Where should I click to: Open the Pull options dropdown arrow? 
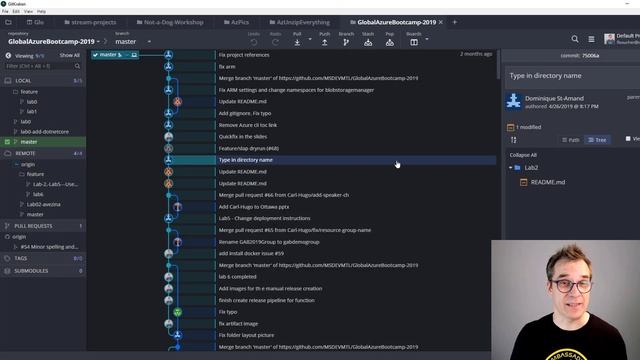tap(310, 39)
